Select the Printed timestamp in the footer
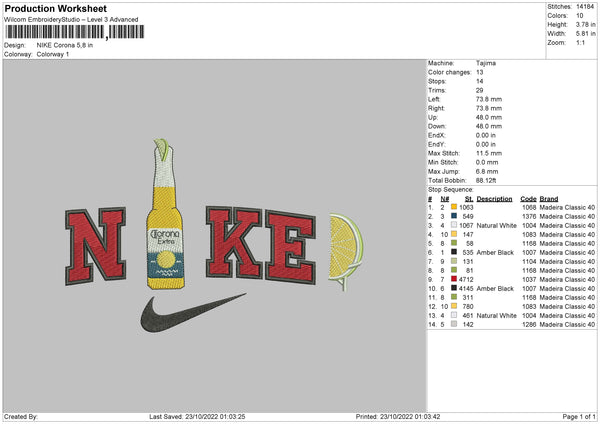 (398, 416)
